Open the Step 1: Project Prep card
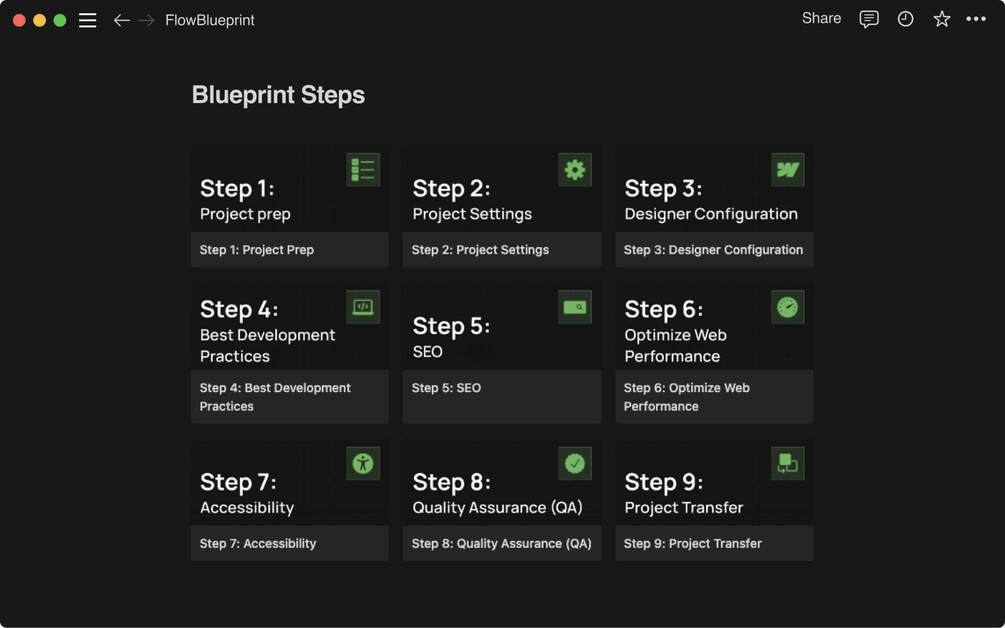Screen dimensions: 1005x628 tap(289, 206)
